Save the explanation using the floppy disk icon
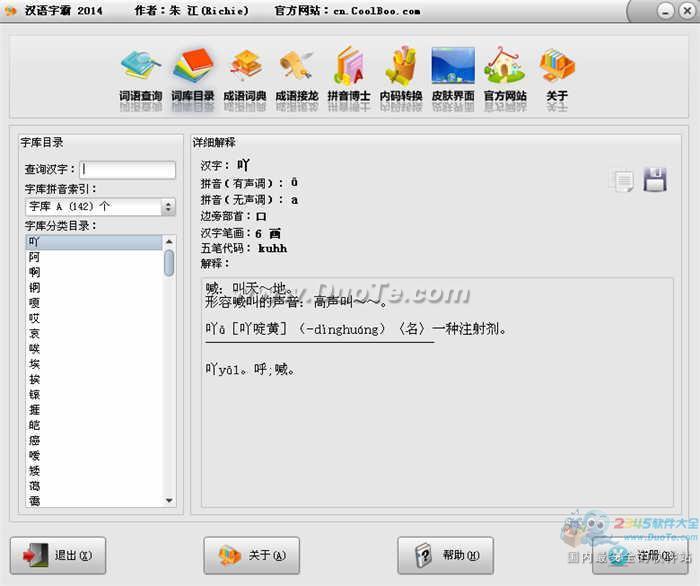This screenshot has height=586, width=700. coord(655,180)
